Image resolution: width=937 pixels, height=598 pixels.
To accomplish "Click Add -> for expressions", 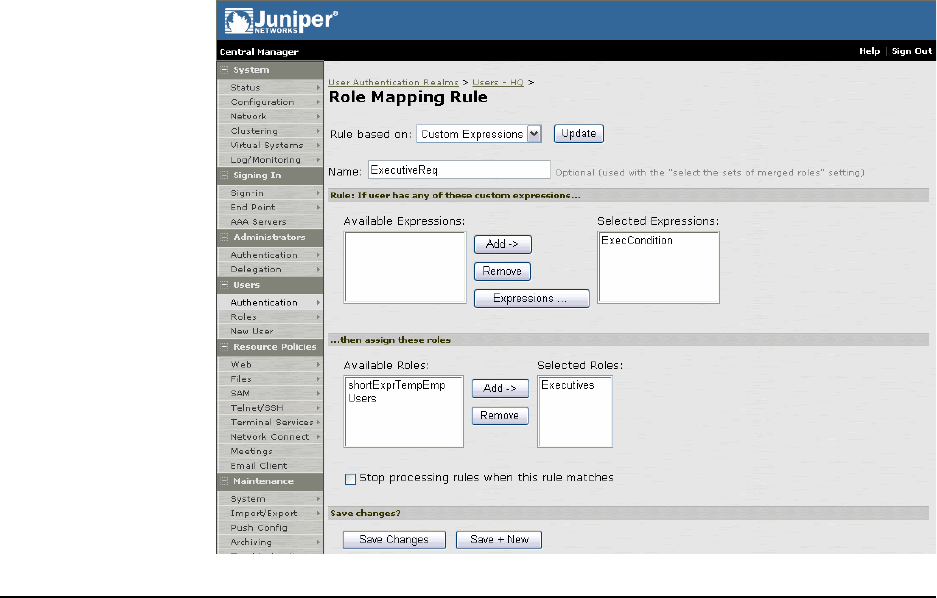I will click(503, 244).
